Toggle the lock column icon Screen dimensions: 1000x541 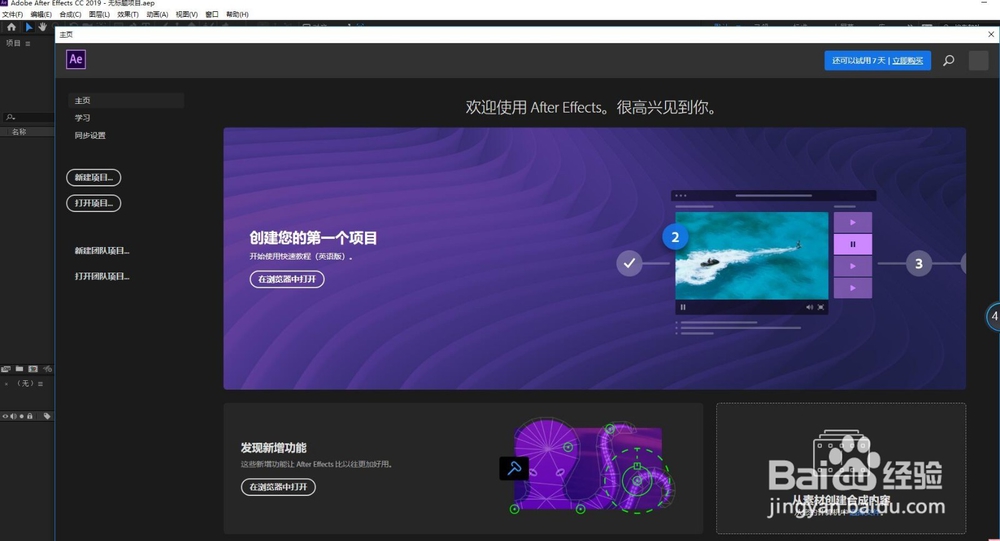[29, 416]
